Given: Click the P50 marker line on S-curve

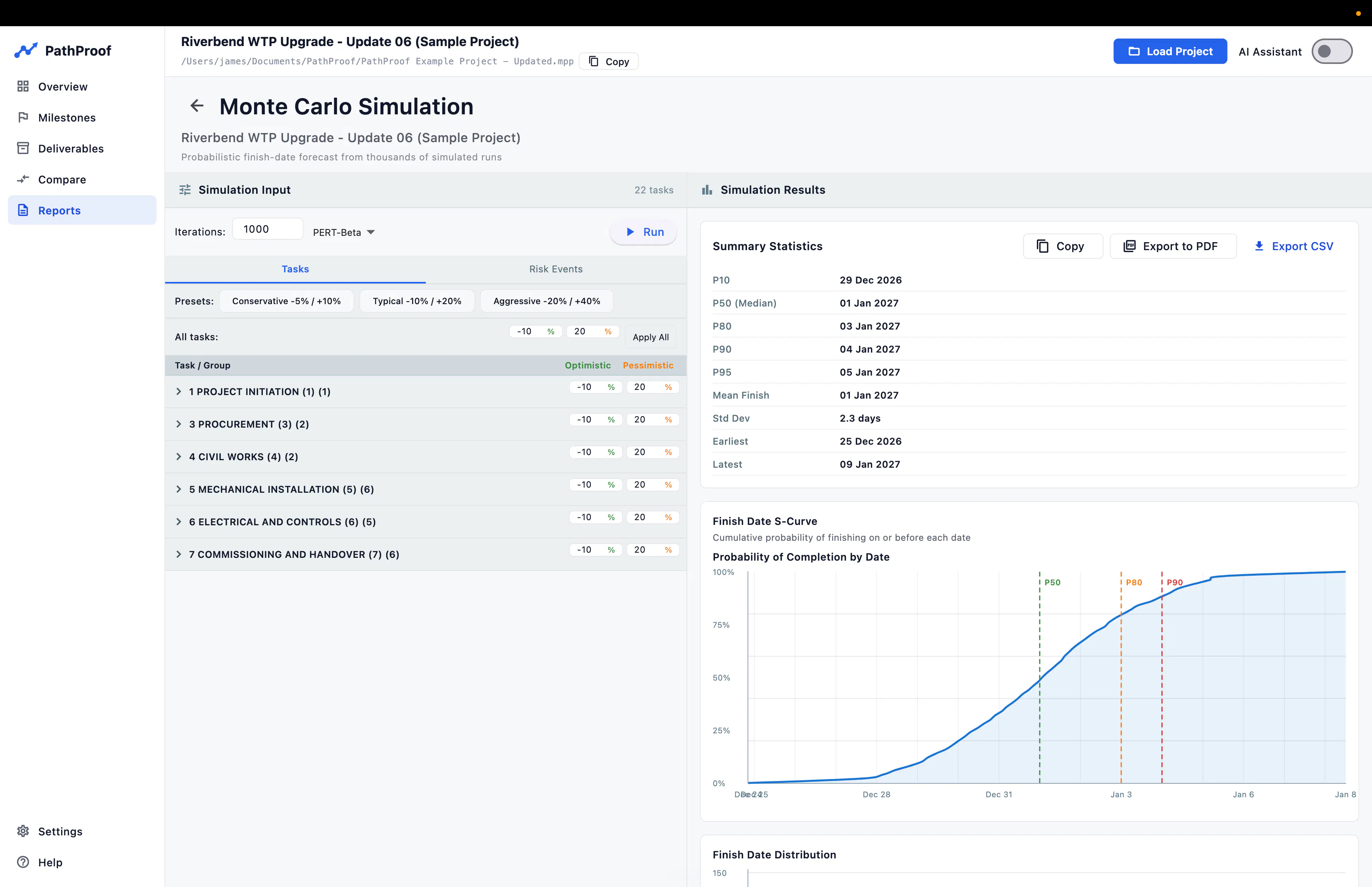Looking at the screenshot, I should 1040,677.
